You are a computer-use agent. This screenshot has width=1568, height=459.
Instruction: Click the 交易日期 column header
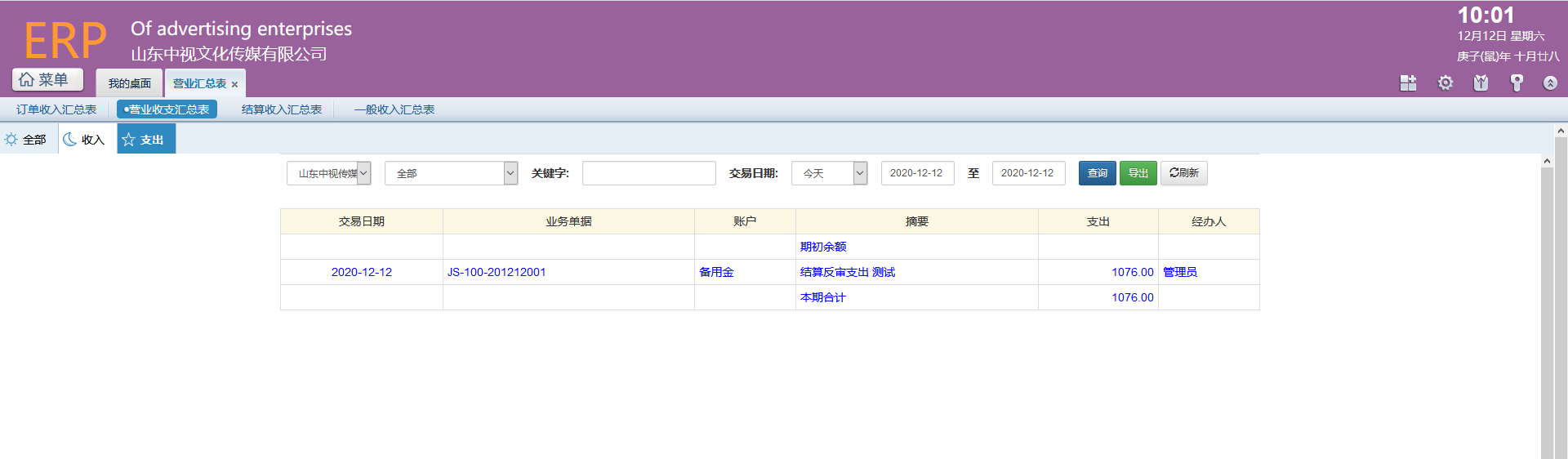(x=362, y=221)
